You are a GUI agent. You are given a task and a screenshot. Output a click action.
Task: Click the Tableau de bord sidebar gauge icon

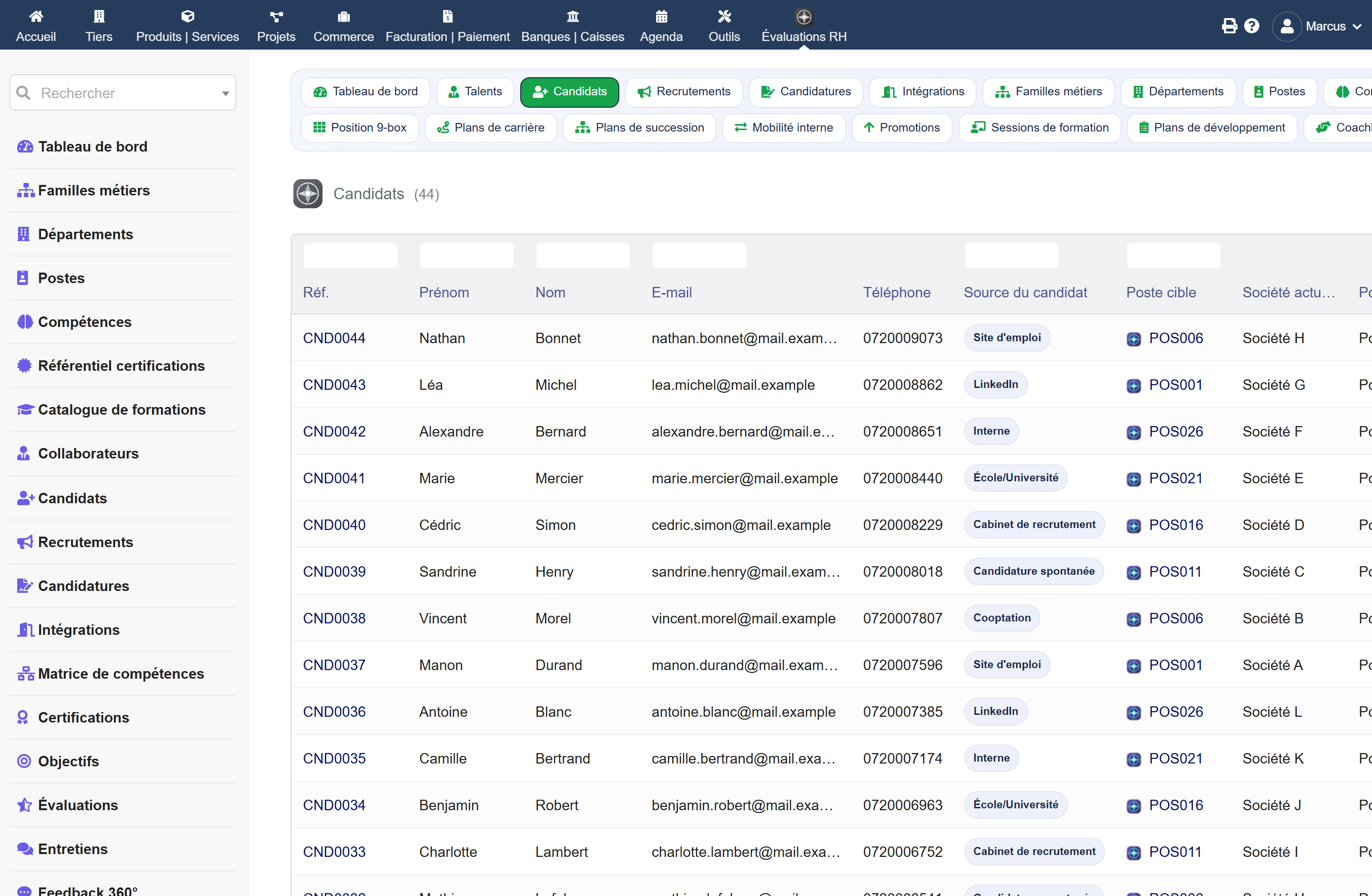tap(25, 146)
